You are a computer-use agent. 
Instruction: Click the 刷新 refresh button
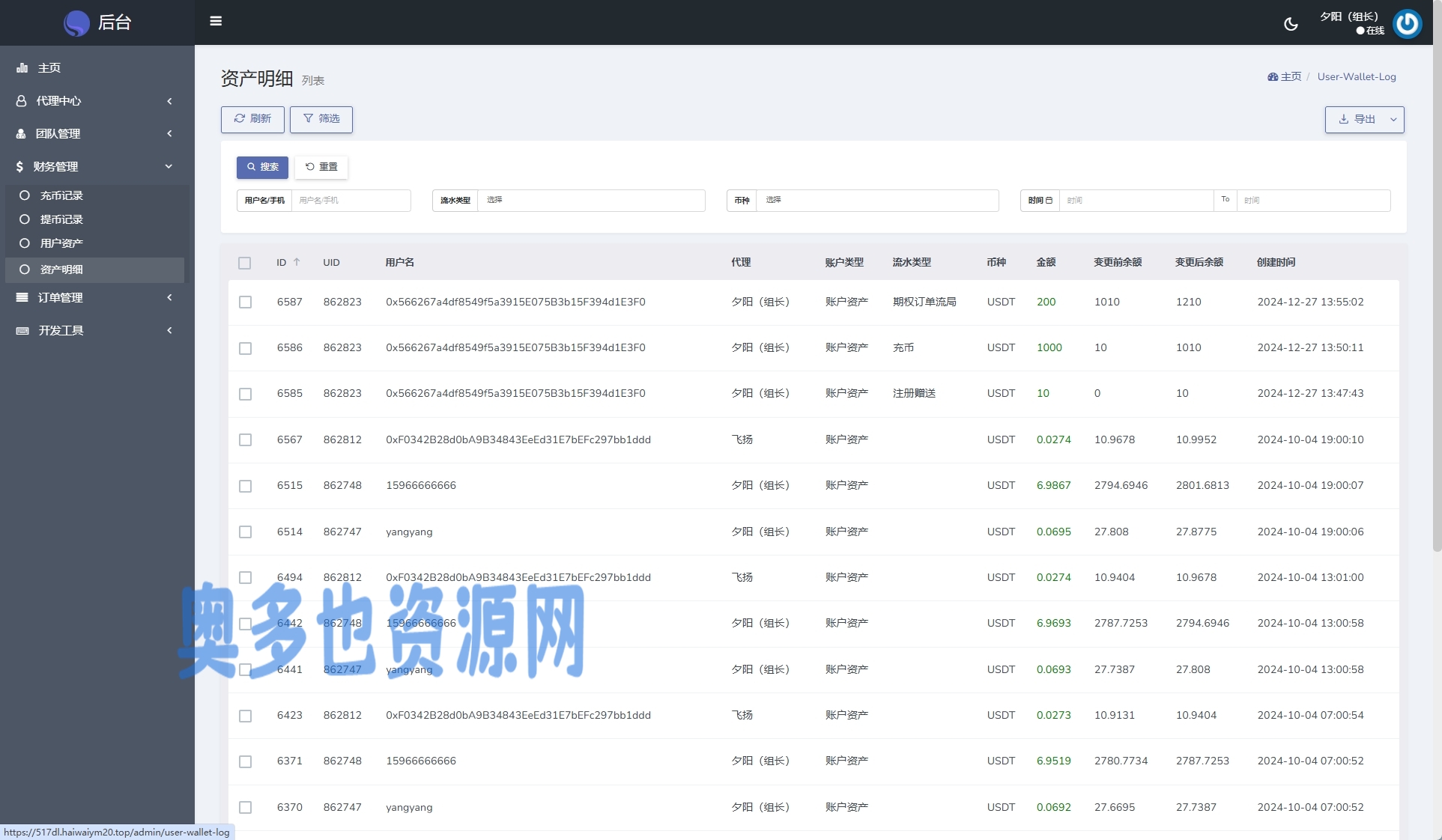(x=252, y=119)
